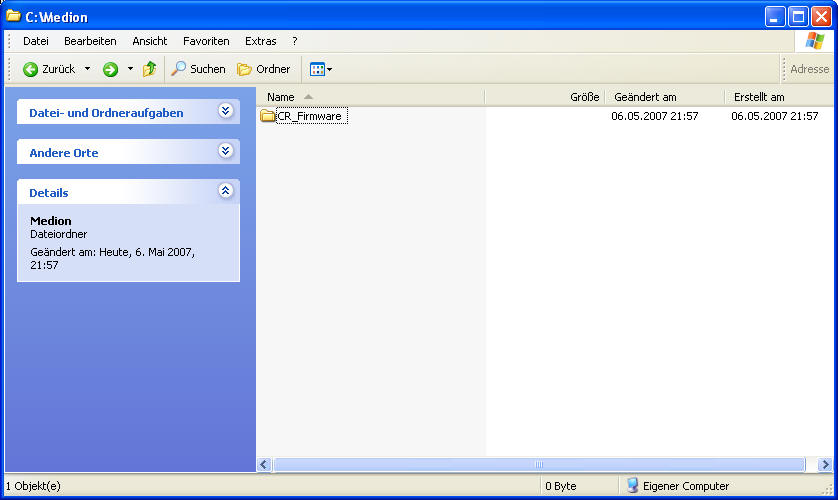Click the CR_Firmware created date under Erstellt am
This screenshot has height=500, width=838.
(x=774, y=116)
